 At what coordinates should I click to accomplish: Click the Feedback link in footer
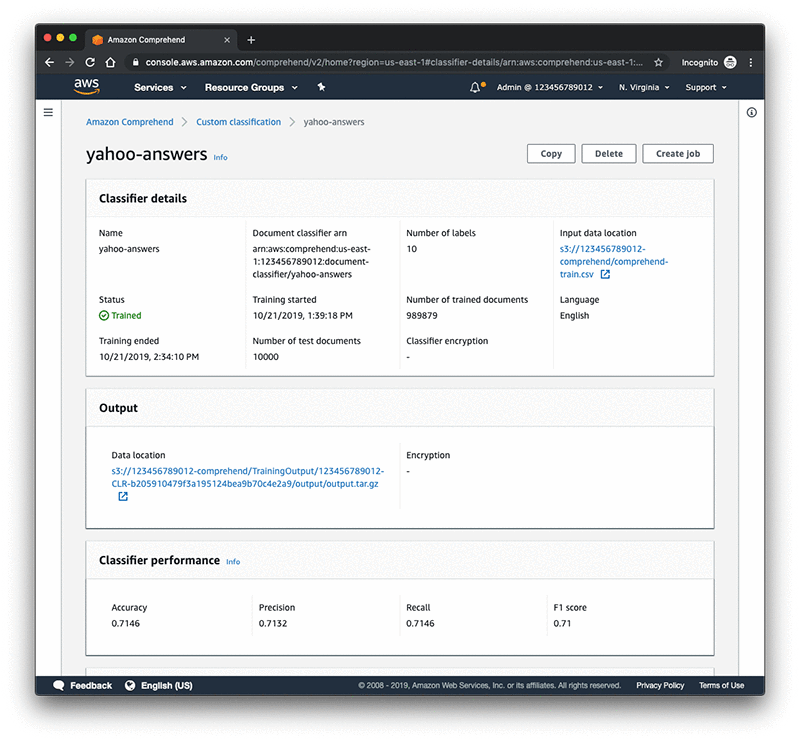tap(91, 685)
